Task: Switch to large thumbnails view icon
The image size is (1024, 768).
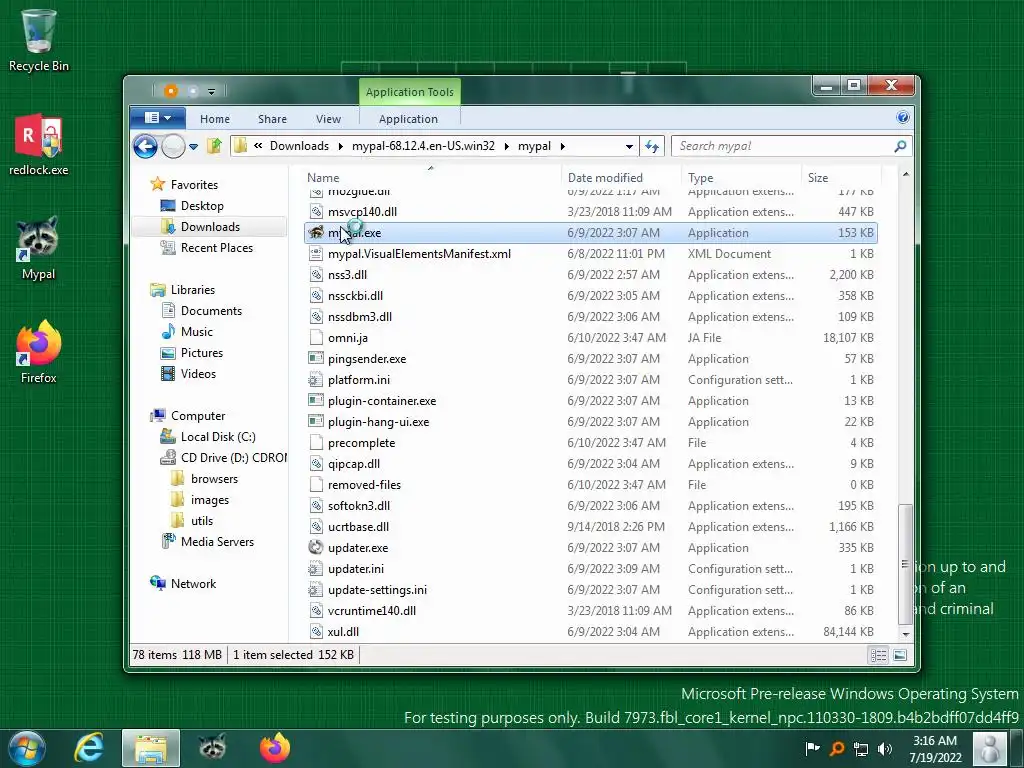Action: (x=900, y=655)
